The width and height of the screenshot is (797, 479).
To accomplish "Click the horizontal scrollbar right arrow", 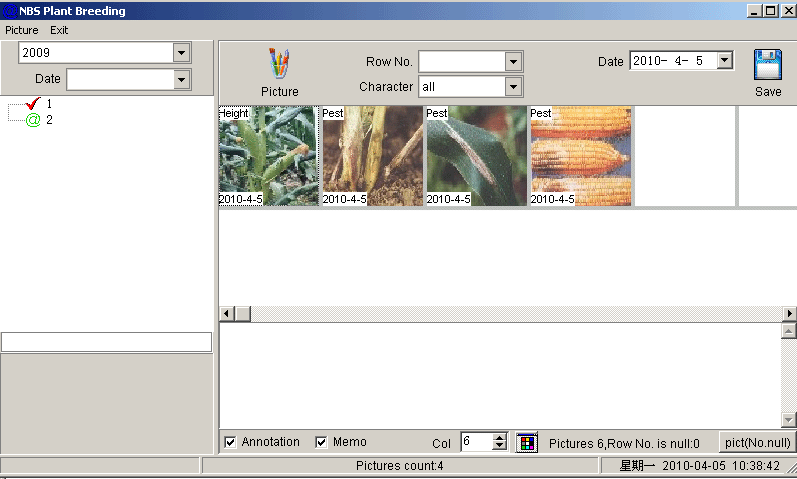I will [789, 314].
